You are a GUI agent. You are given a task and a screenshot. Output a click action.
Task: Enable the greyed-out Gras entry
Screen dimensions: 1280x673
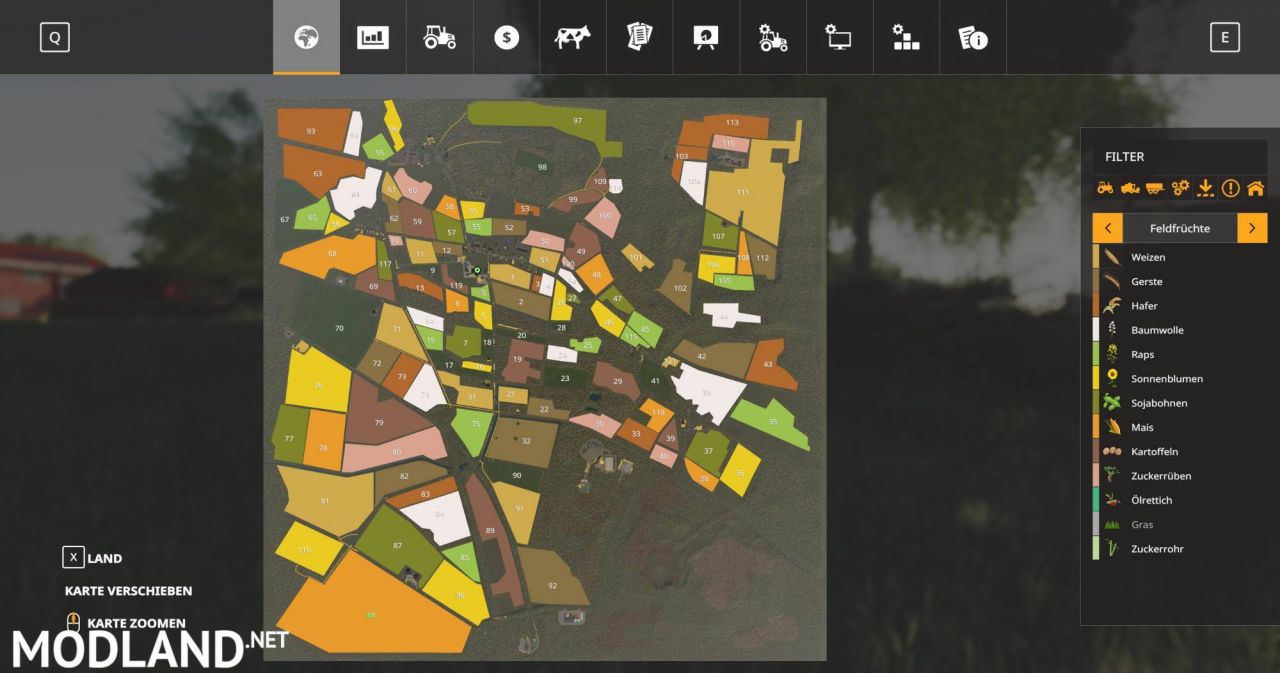tap(1180, 524)
